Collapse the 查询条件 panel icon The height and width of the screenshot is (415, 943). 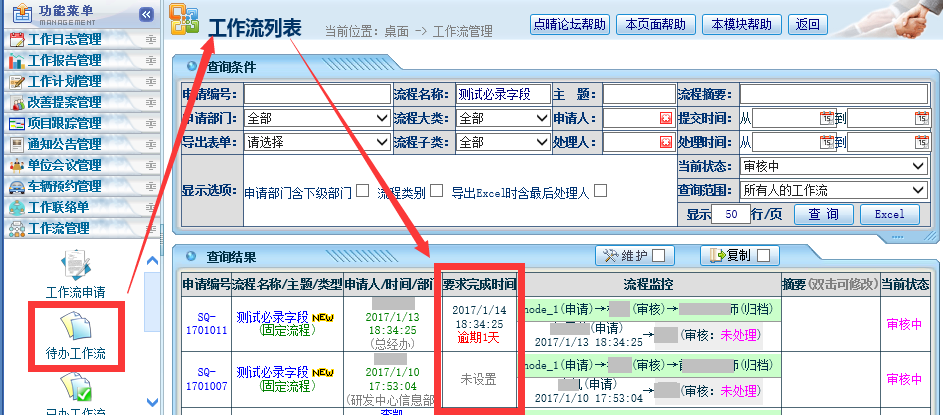point(191,68)
